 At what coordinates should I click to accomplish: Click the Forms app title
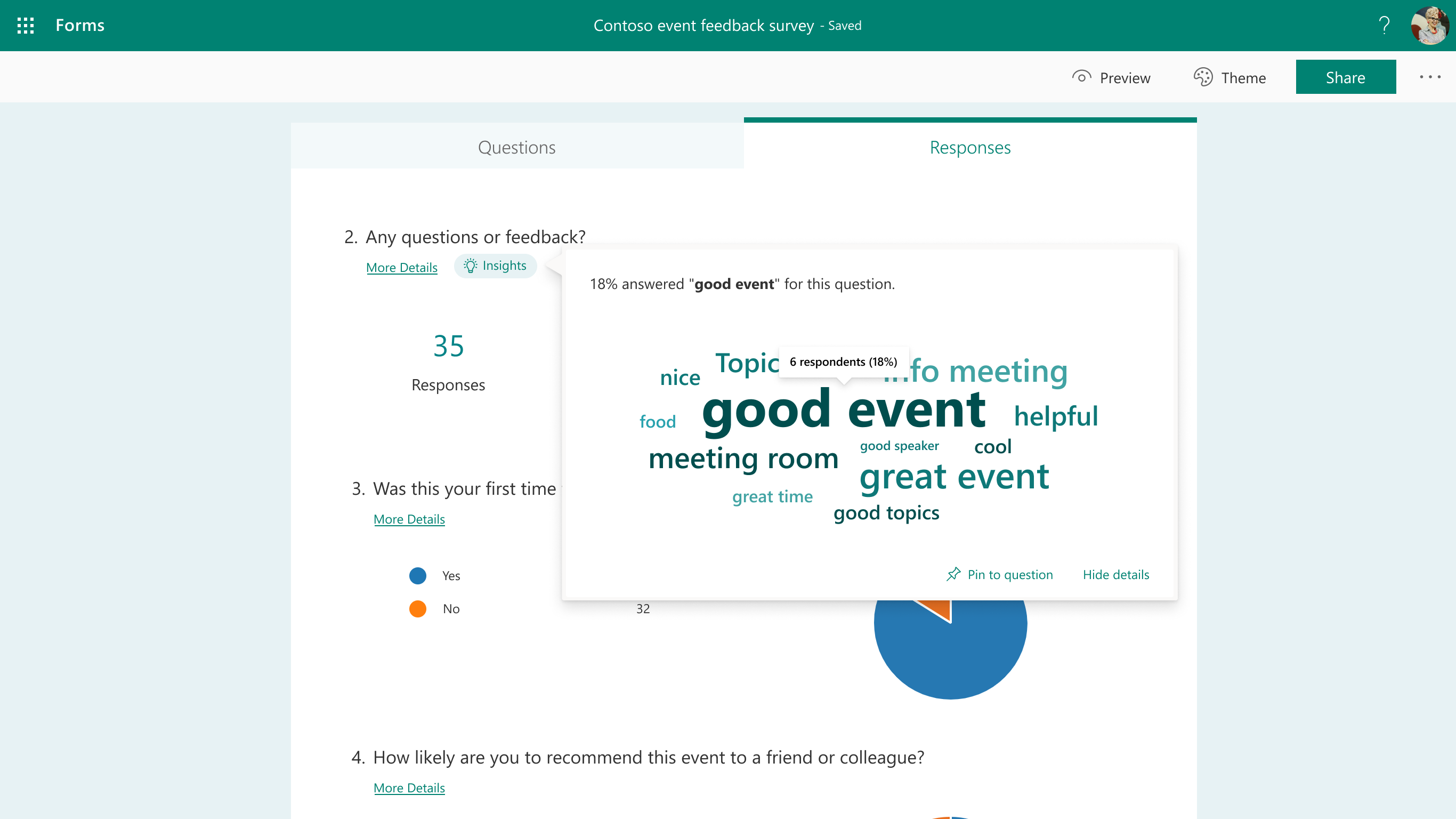pyautogui.click(x=80, y=26)
